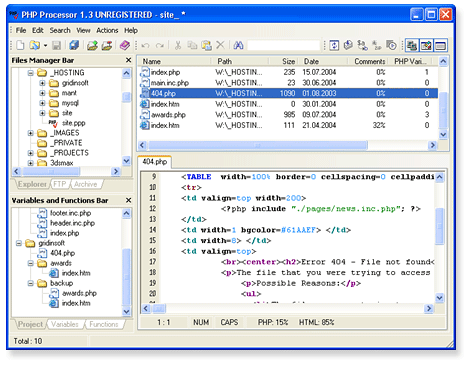Click the open project folder icon

click(x=92, y=45)
